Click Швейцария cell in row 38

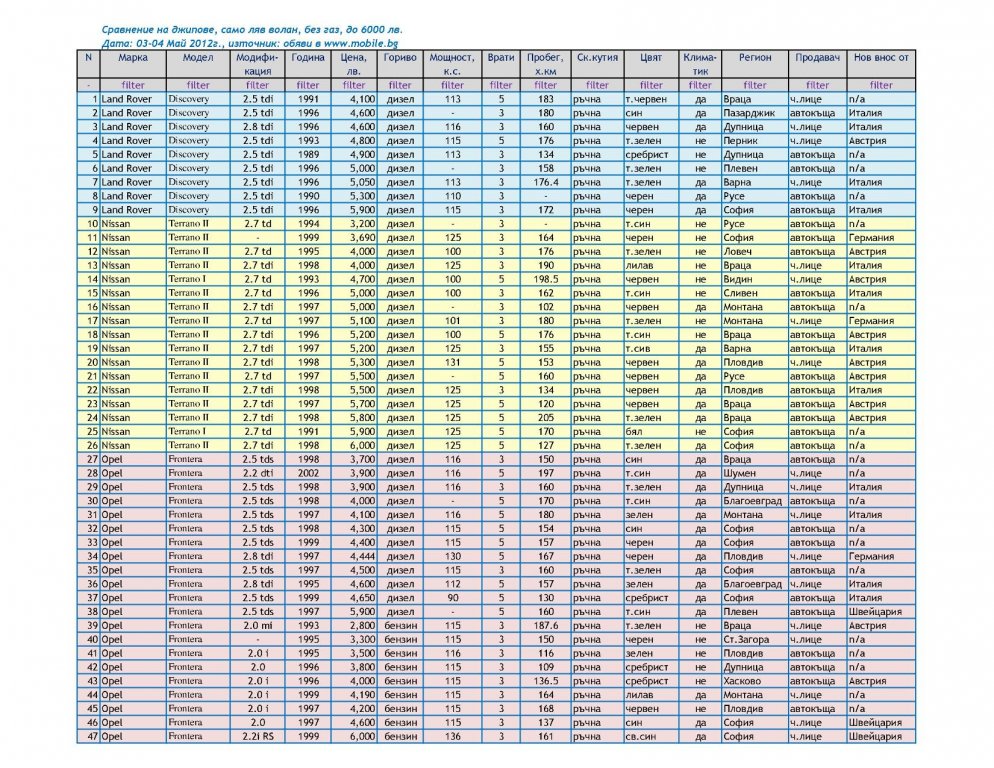[875, 612]
